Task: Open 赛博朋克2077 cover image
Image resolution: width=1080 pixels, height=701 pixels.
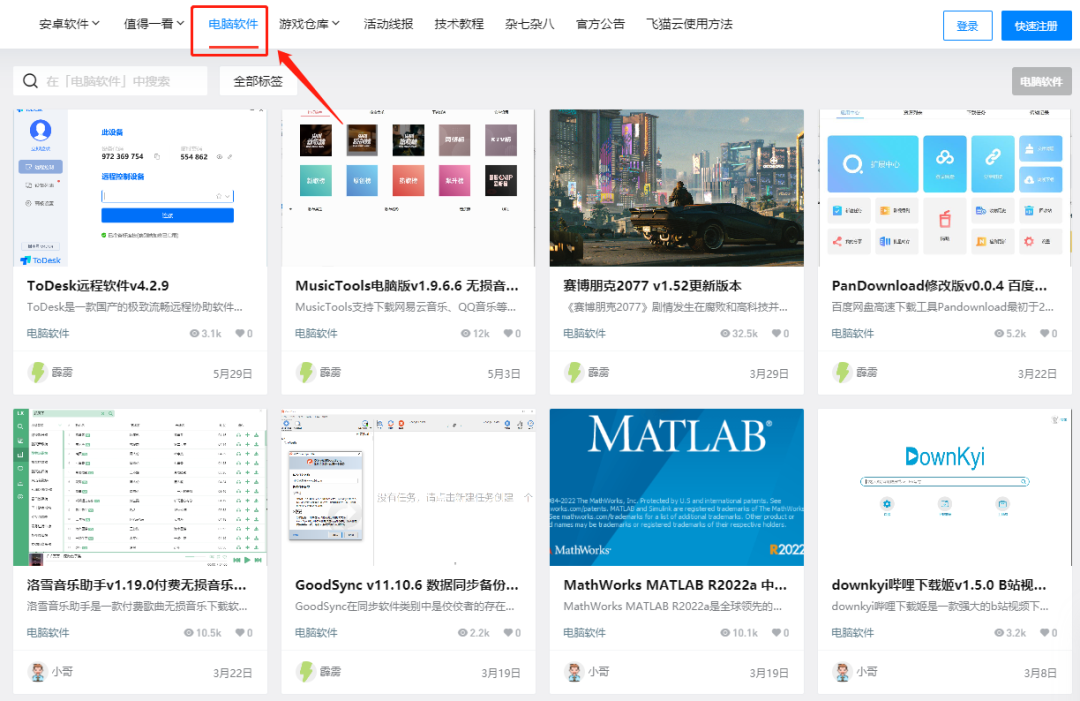Action: tap(676, 187)
